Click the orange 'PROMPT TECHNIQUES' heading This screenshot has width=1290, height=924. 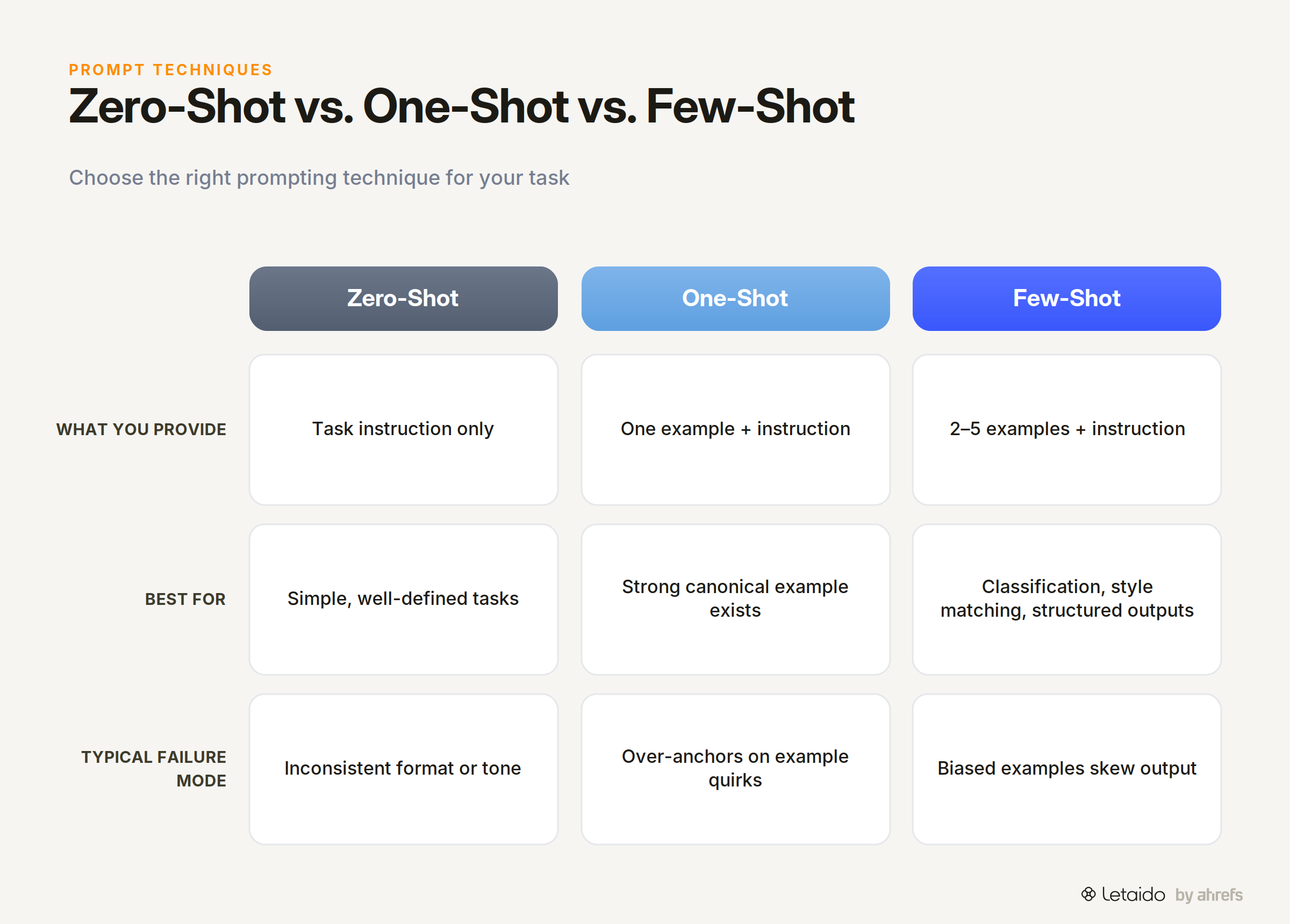point(170,70)
